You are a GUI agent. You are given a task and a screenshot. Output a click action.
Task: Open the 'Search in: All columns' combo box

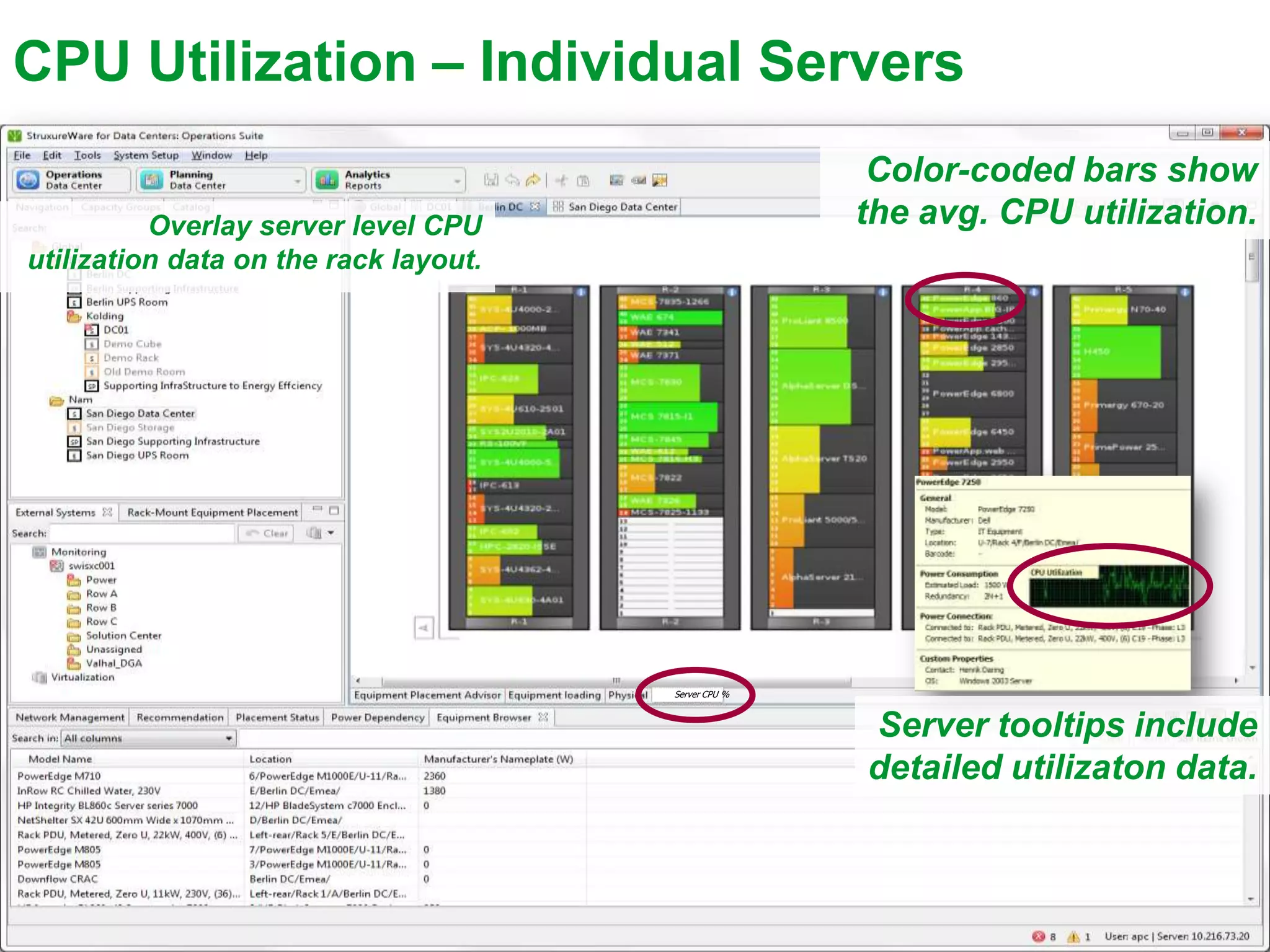coord(149,738)
